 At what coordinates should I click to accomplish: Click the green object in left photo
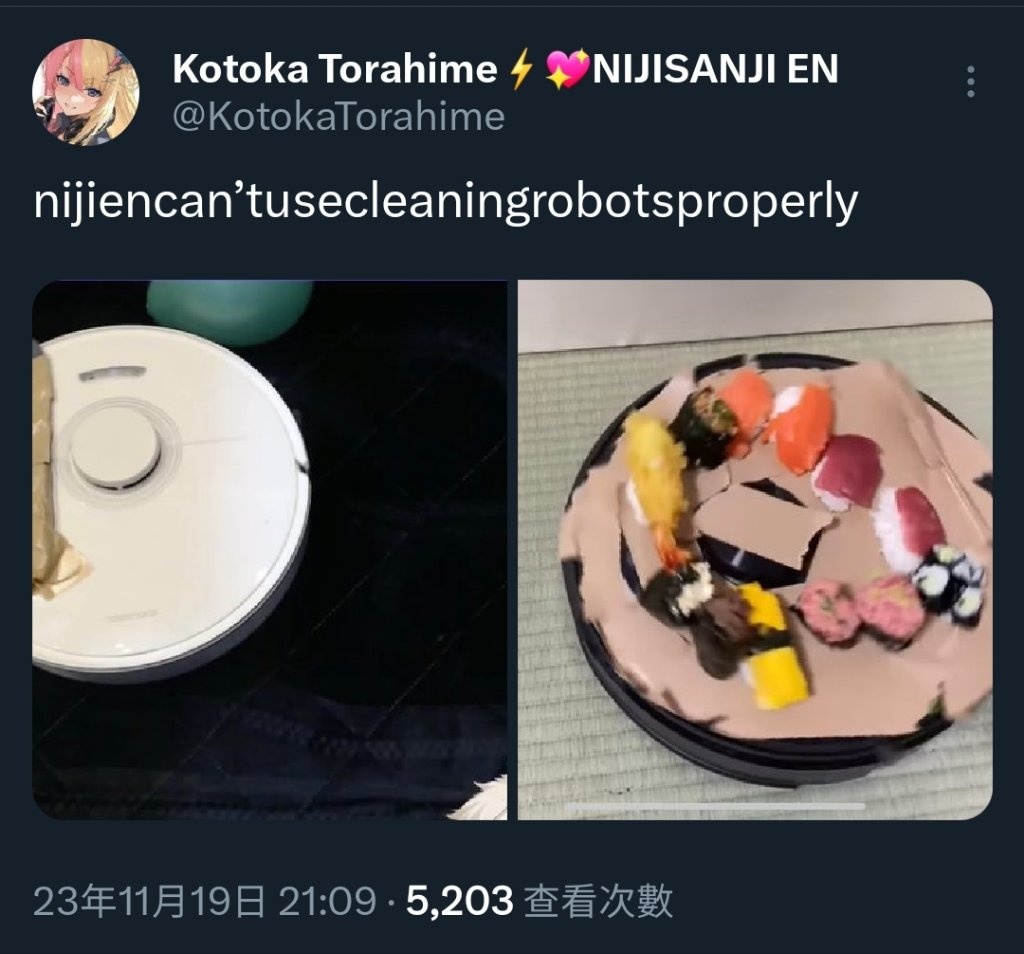230,311
